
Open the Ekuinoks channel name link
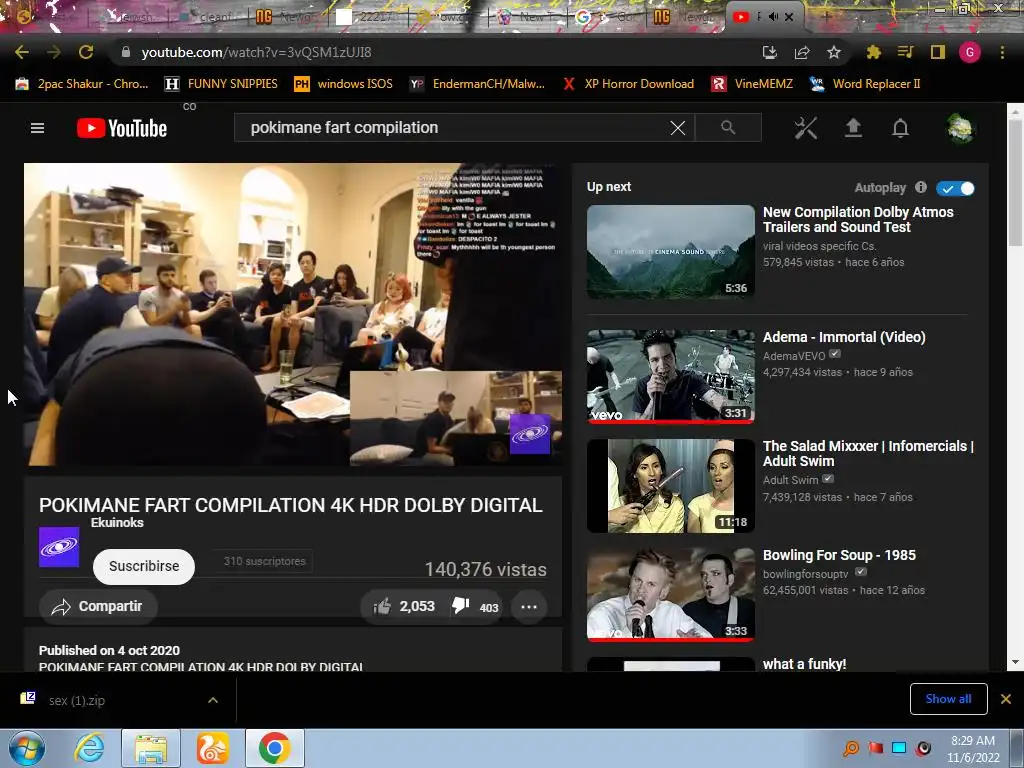click(117, 522)
